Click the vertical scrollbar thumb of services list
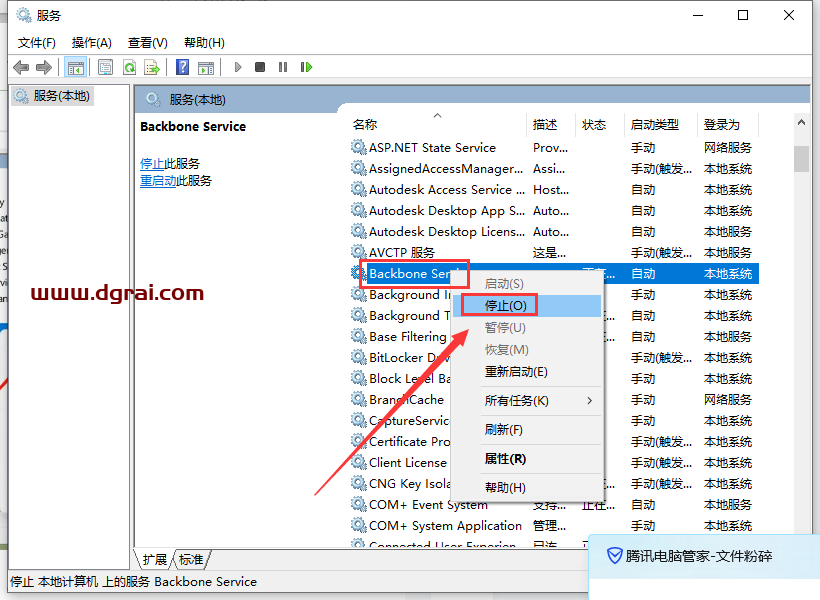This screenshot has width=820, height=600. 801,159
